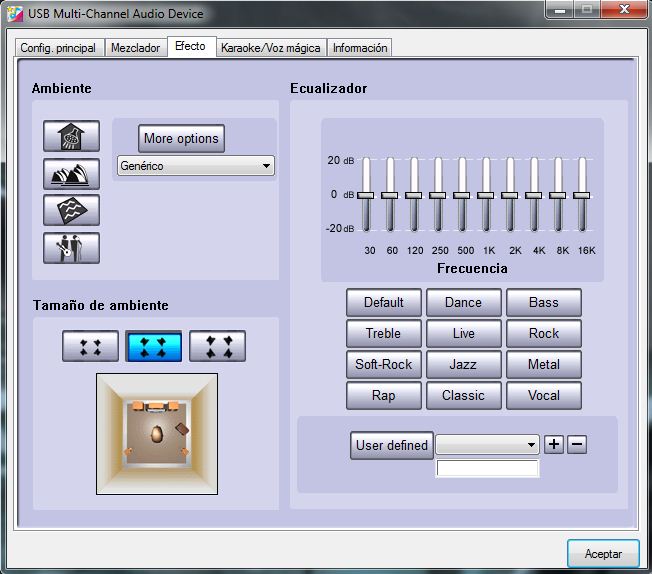Viewport: 652px width, 574px height.
Task: Apply the Jazz equalizer preset
Action: (463, 364)
